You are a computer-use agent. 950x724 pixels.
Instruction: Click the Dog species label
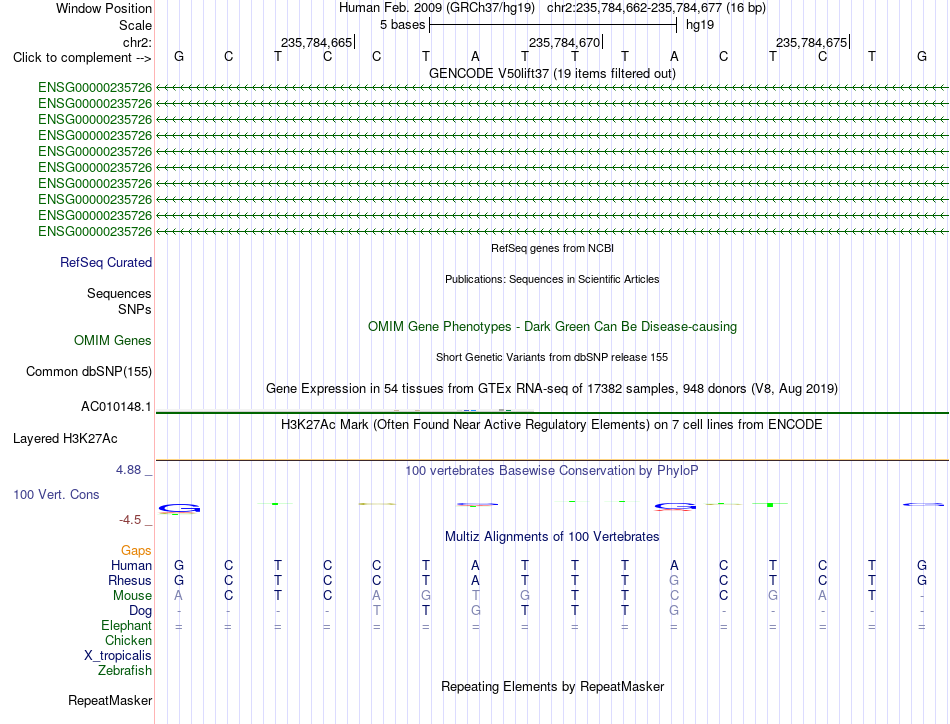pos(140,610)
